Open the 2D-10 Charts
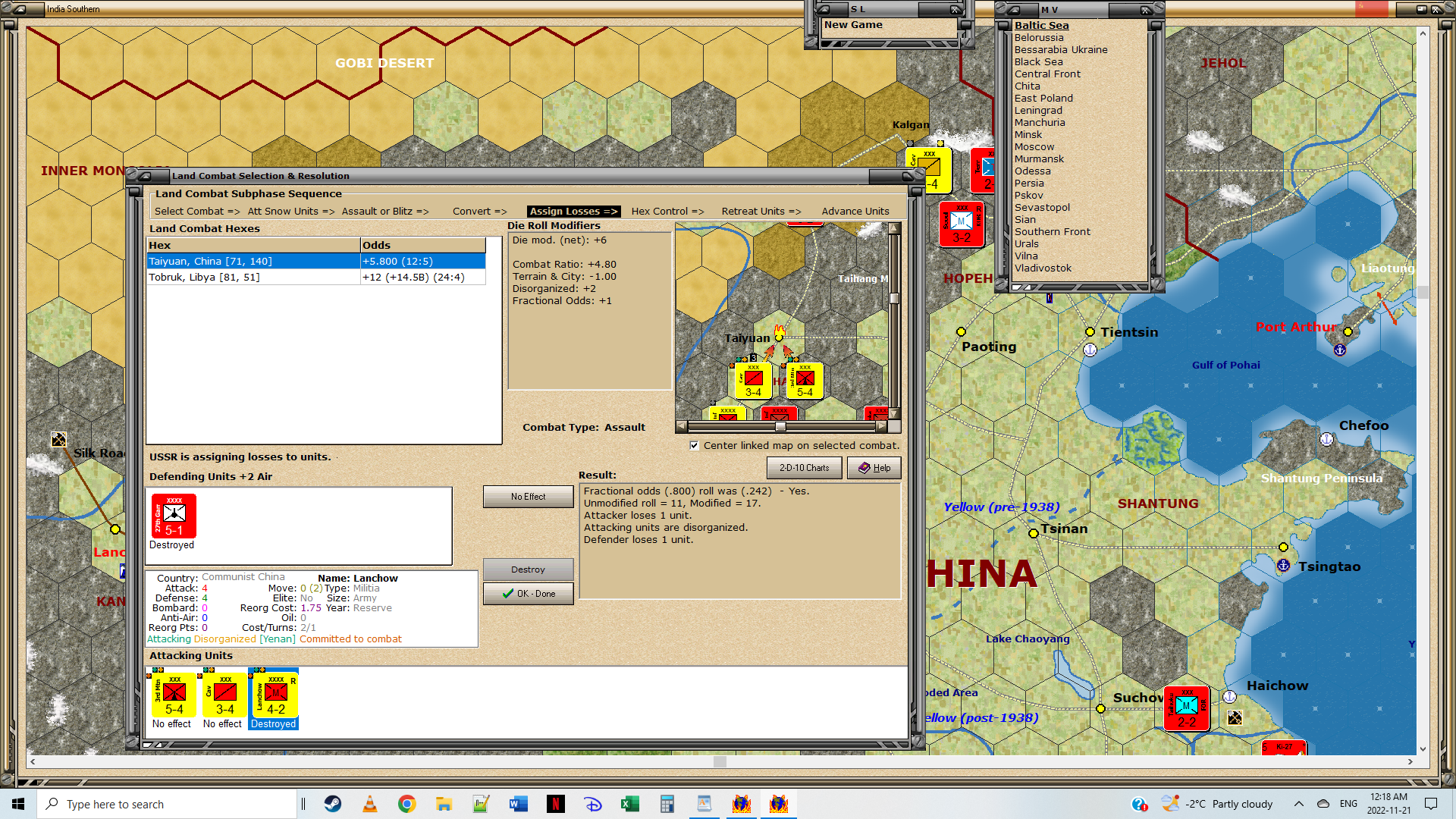 (x=804, y=468)
